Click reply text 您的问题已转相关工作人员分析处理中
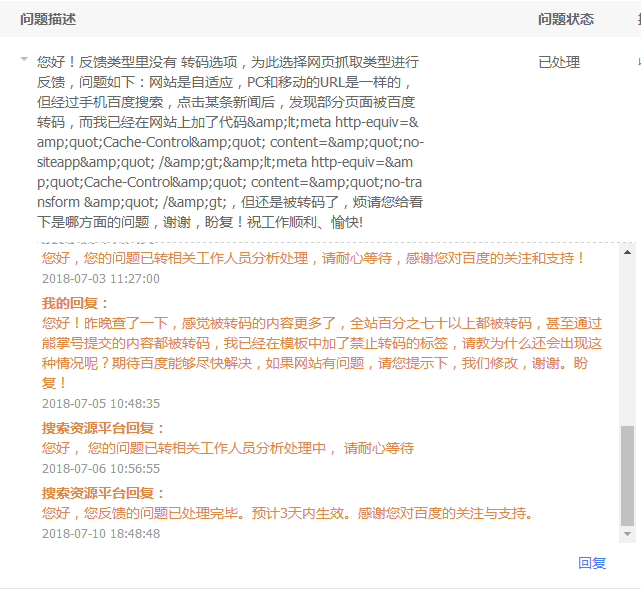 [207, 448]
